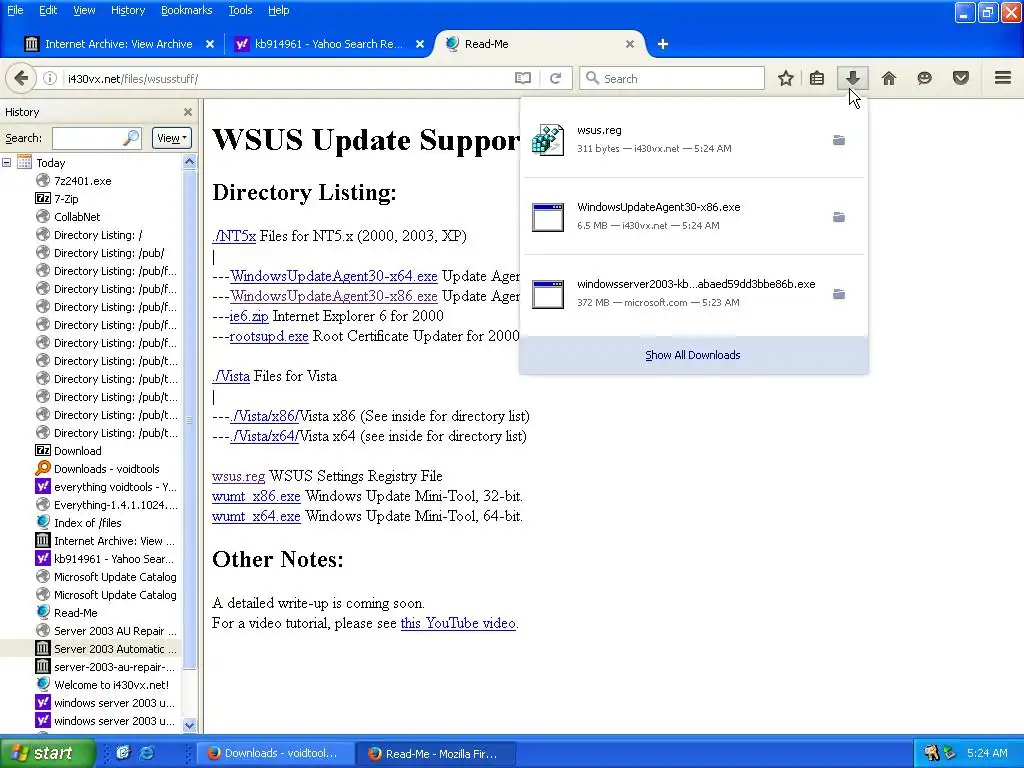Click the wumt_x64.exe link

coord(256,516)
